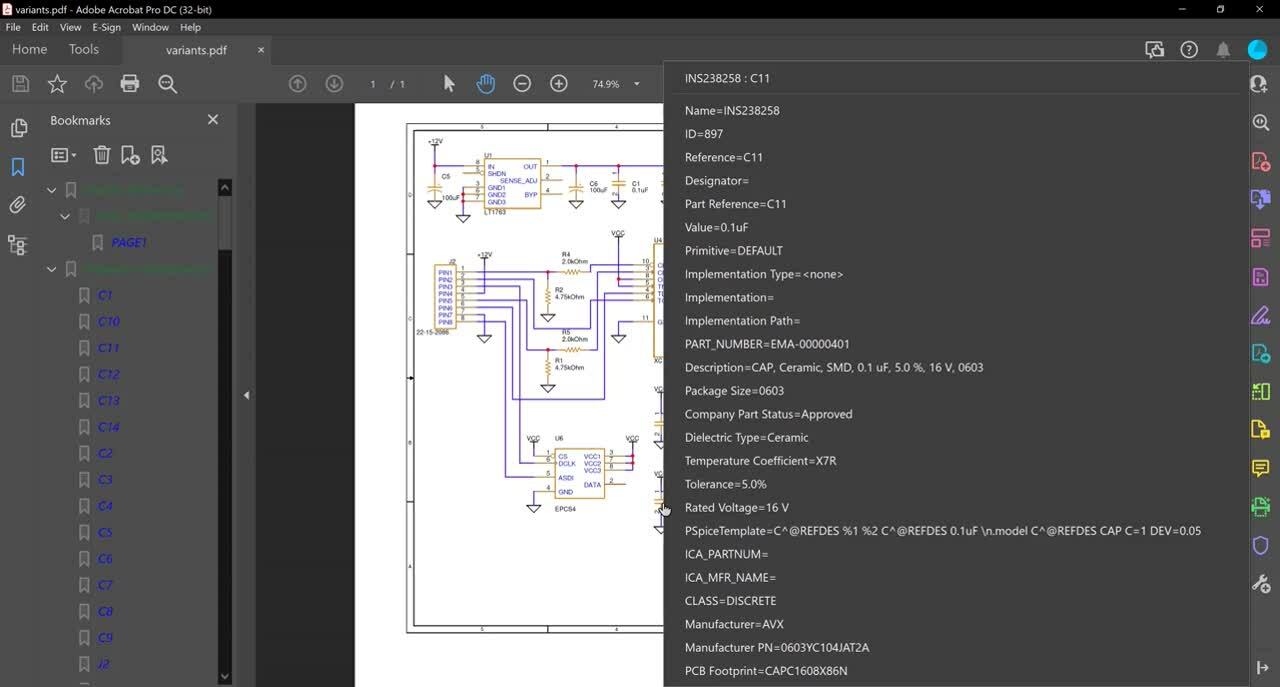This screenshot has width=1280, height=687.
Task: Open the Find tool with the magnifier icon
Action: pos(167,83)
